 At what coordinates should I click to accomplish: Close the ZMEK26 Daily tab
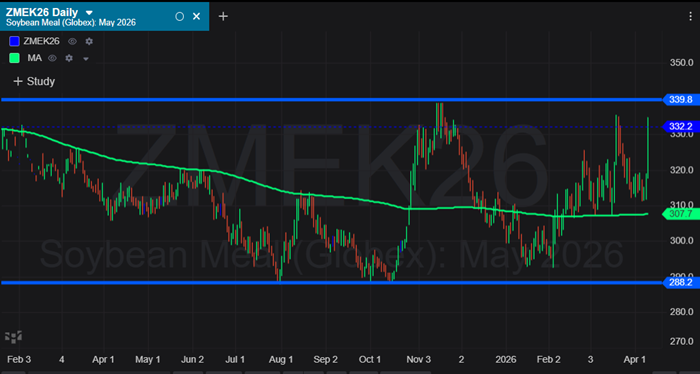pyautogui.click(x=196, y=17)
